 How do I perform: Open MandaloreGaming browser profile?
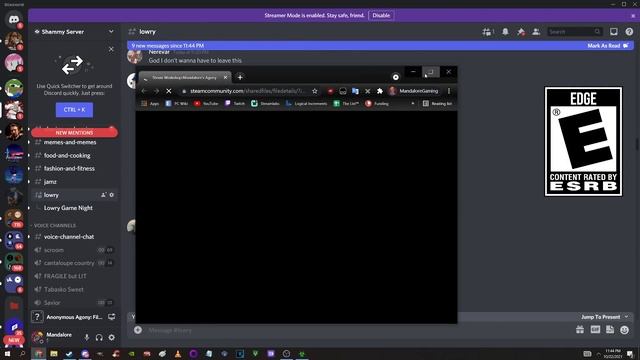(x=413, y=91)
